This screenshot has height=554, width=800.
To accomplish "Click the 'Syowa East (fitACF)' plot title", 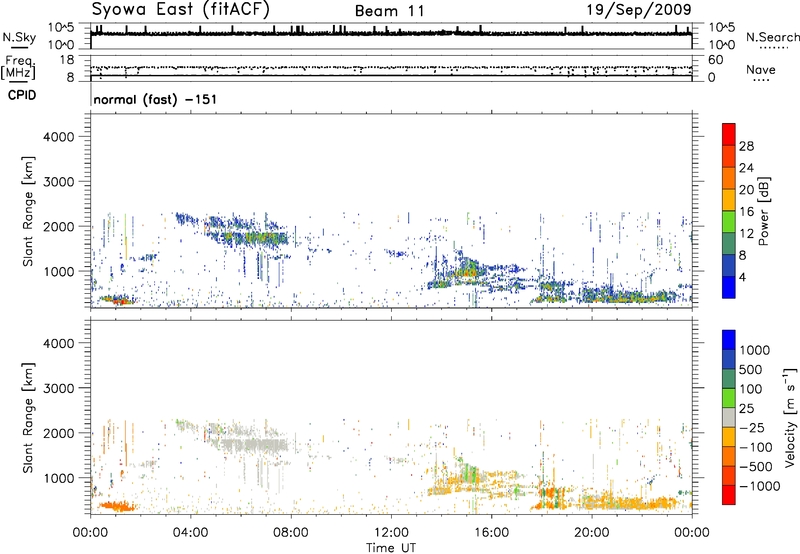I will [x=180, y=9].
